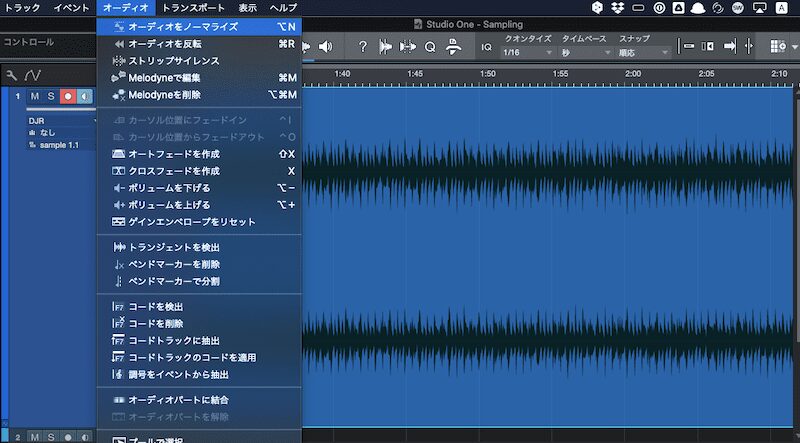
Task: Open the 表示 menu
Action: tap(247, 8)
